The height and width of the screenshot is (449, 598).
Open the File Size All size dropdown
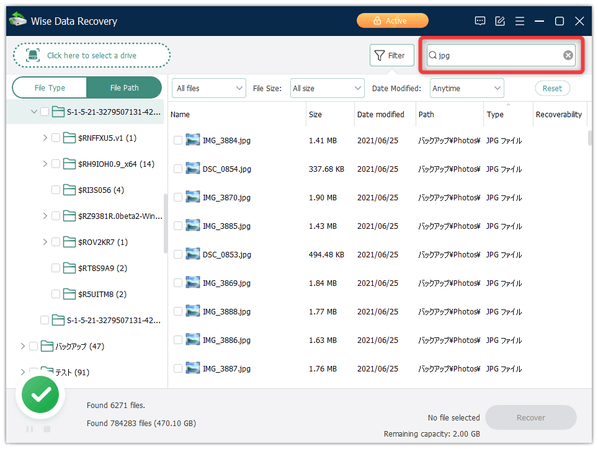[x=327, y=88]
